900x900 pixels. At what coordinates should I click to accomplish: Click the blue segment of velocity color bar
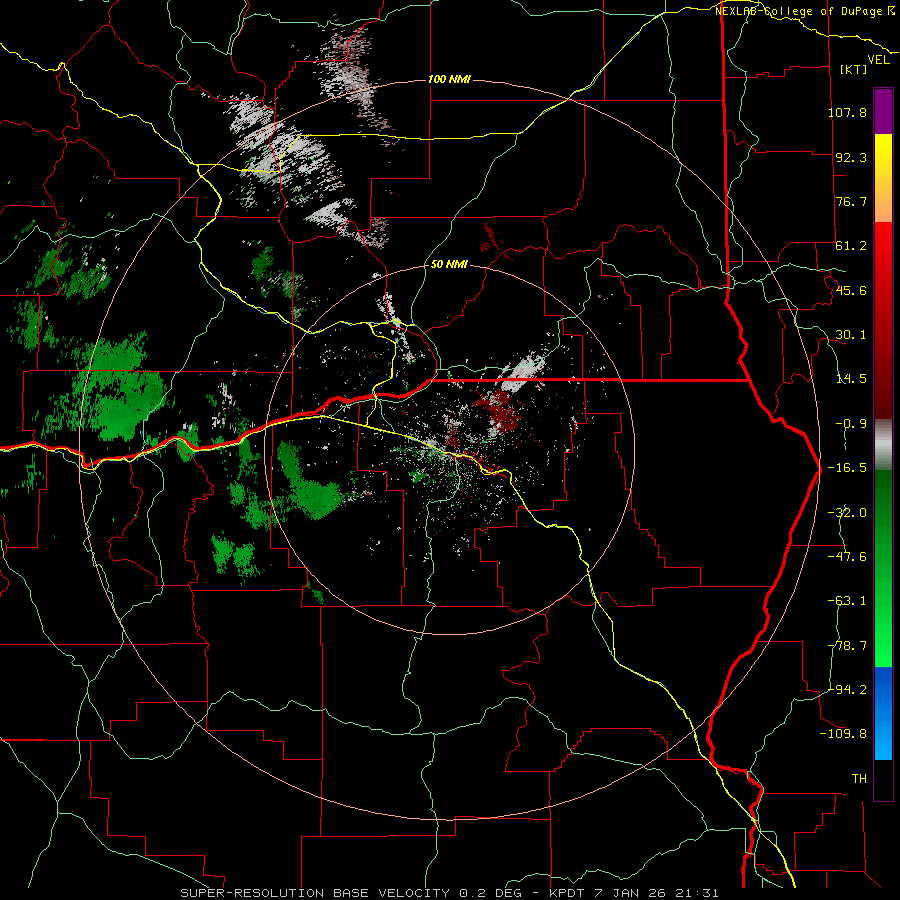pyautogui.click(x=883, y=713)
